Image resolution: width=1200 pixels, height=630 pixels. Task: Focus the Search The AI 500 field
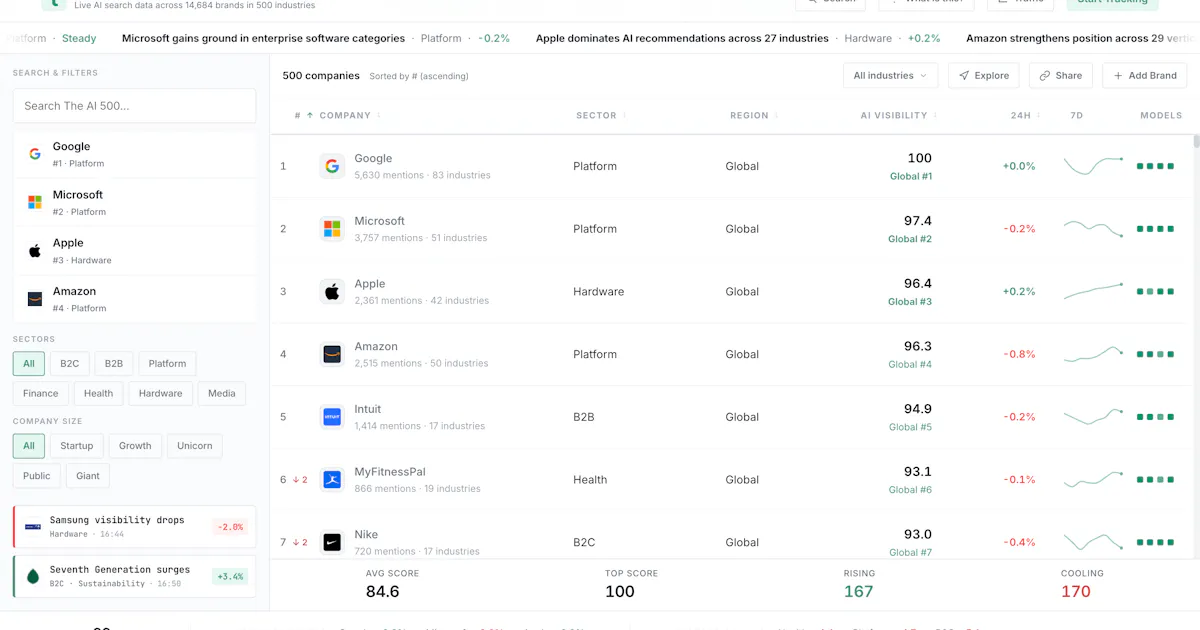134,105
